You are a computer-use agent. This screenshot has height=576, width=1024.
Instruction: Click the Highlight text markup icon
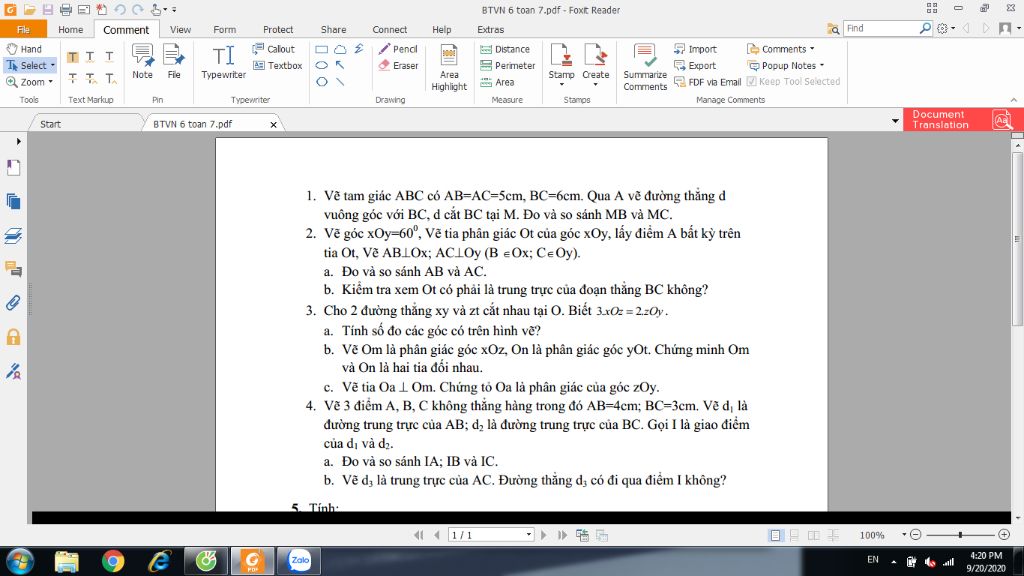coord(72,57)
